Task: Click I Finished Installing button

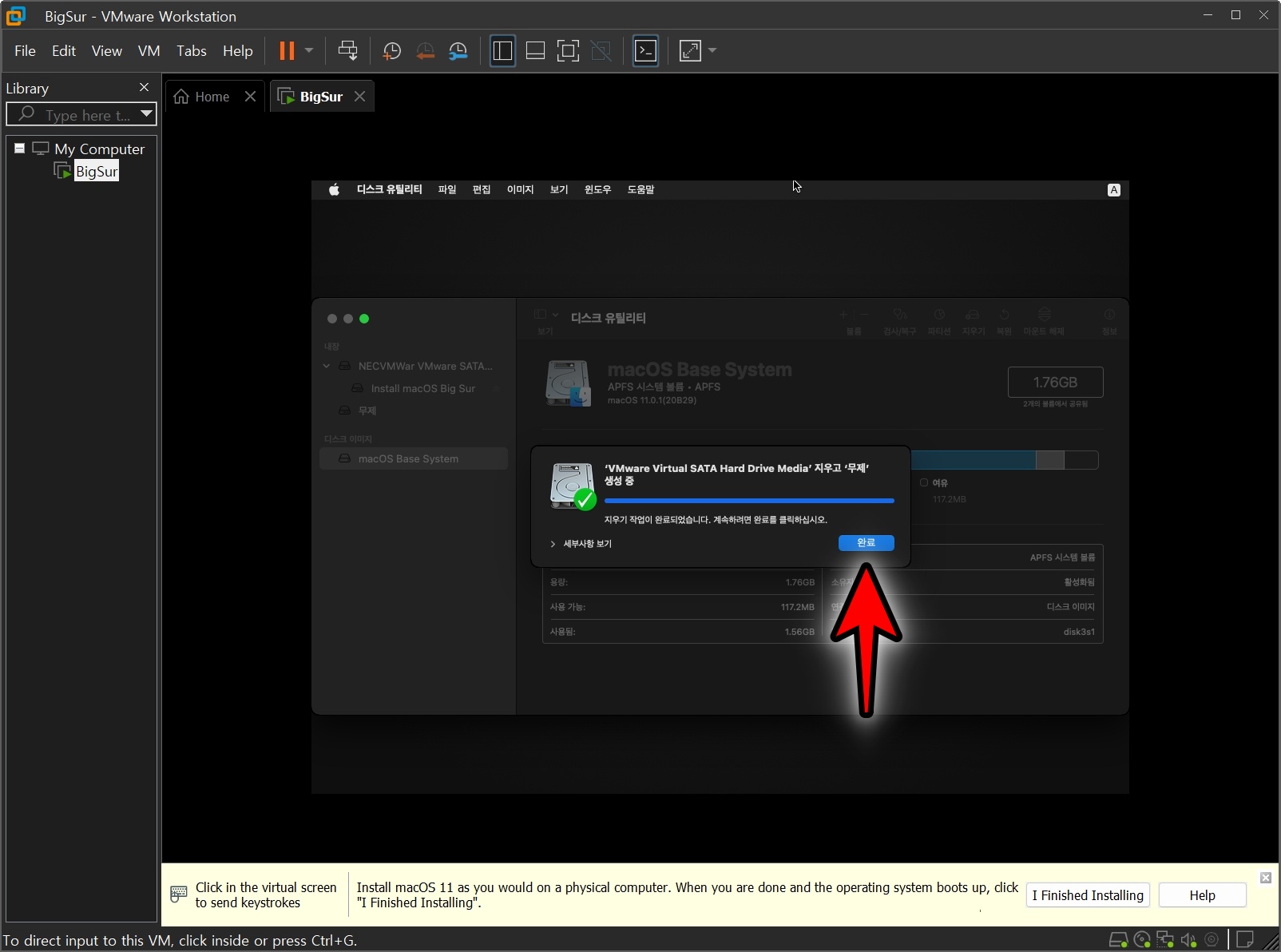Action: point(1088,895)
